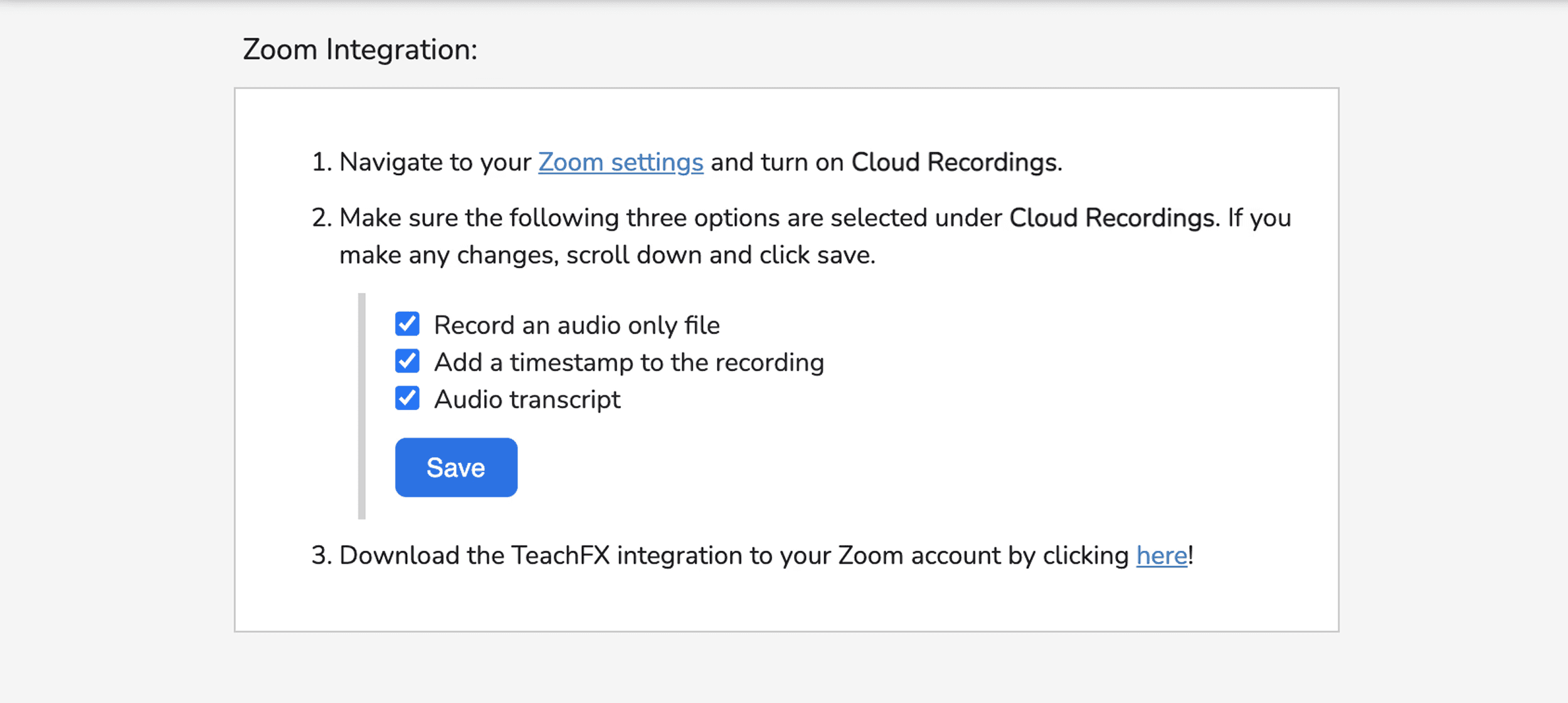Click bold 'Cloud Recordings' in step one
1568x703 pixels.
(x=955, y=162)
